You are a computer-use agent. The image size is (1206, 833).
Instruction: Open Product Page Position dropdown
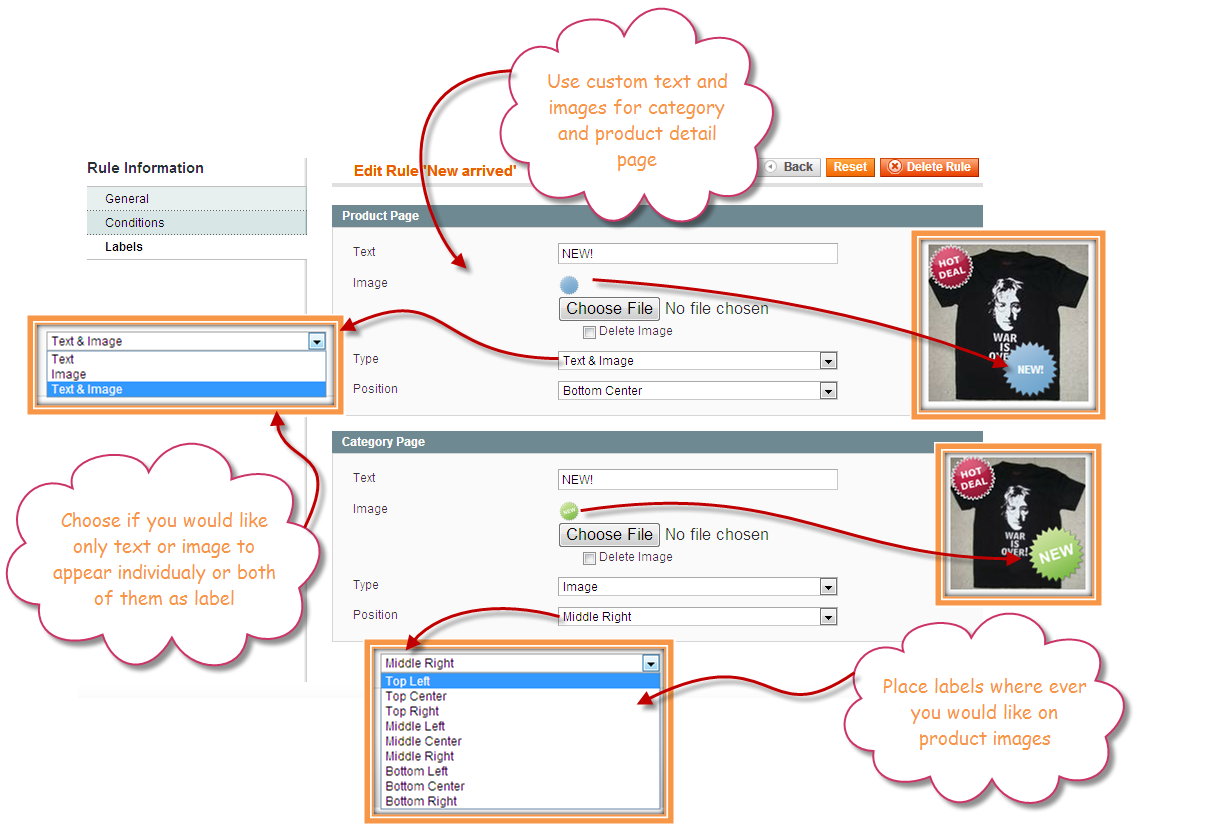[x=697, y=391]
